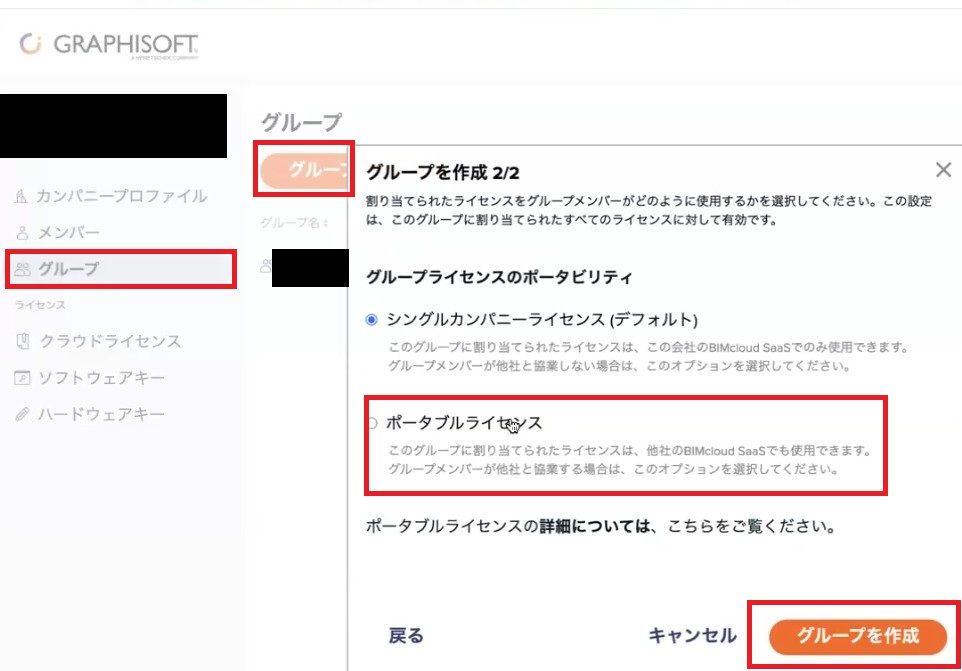Click the ライセンス section label in sidebar
This screenshot has height=671, width=962.
click(x=40, y=305)
